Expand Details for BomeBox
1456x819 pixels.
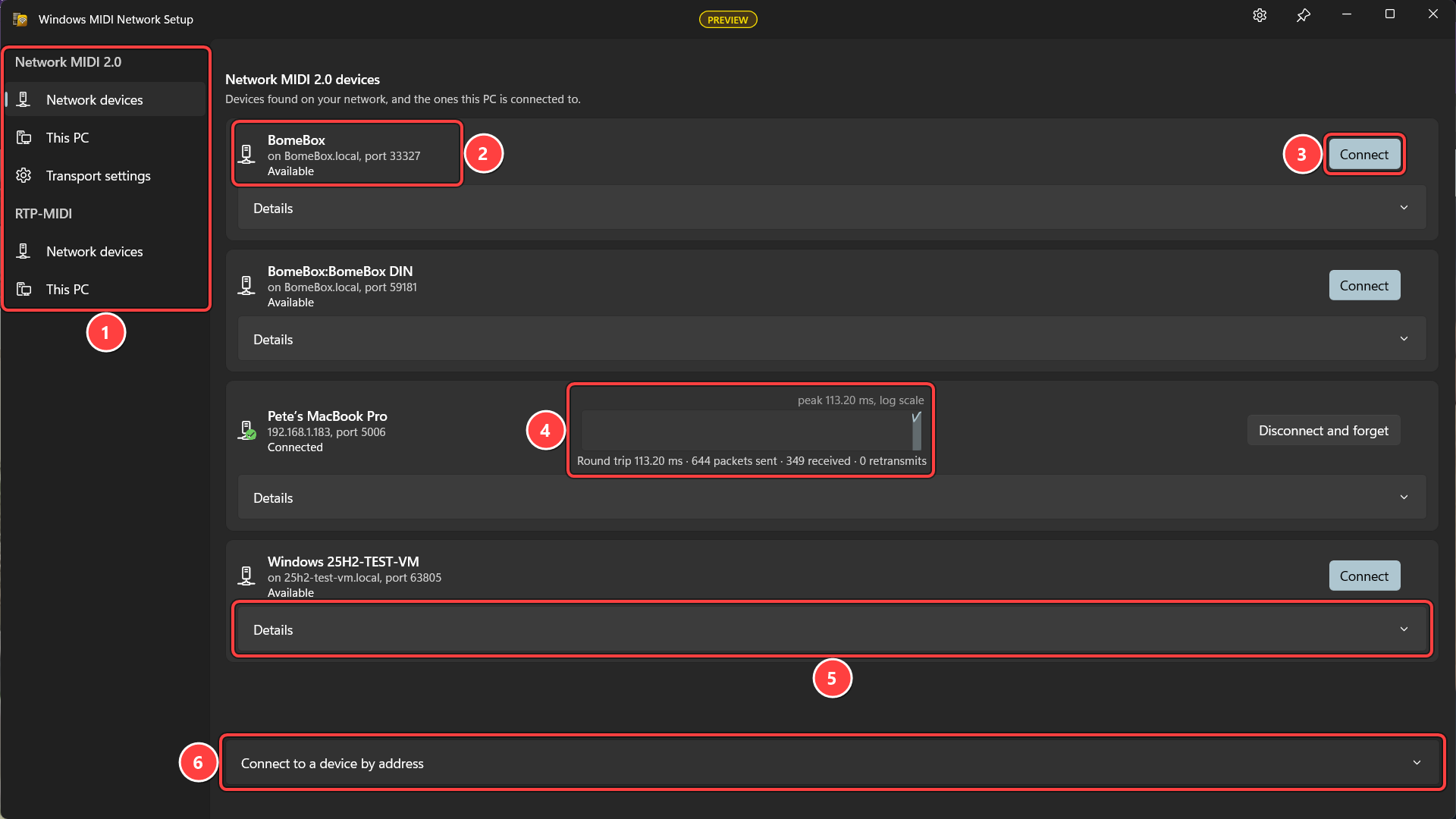point(832,208)
